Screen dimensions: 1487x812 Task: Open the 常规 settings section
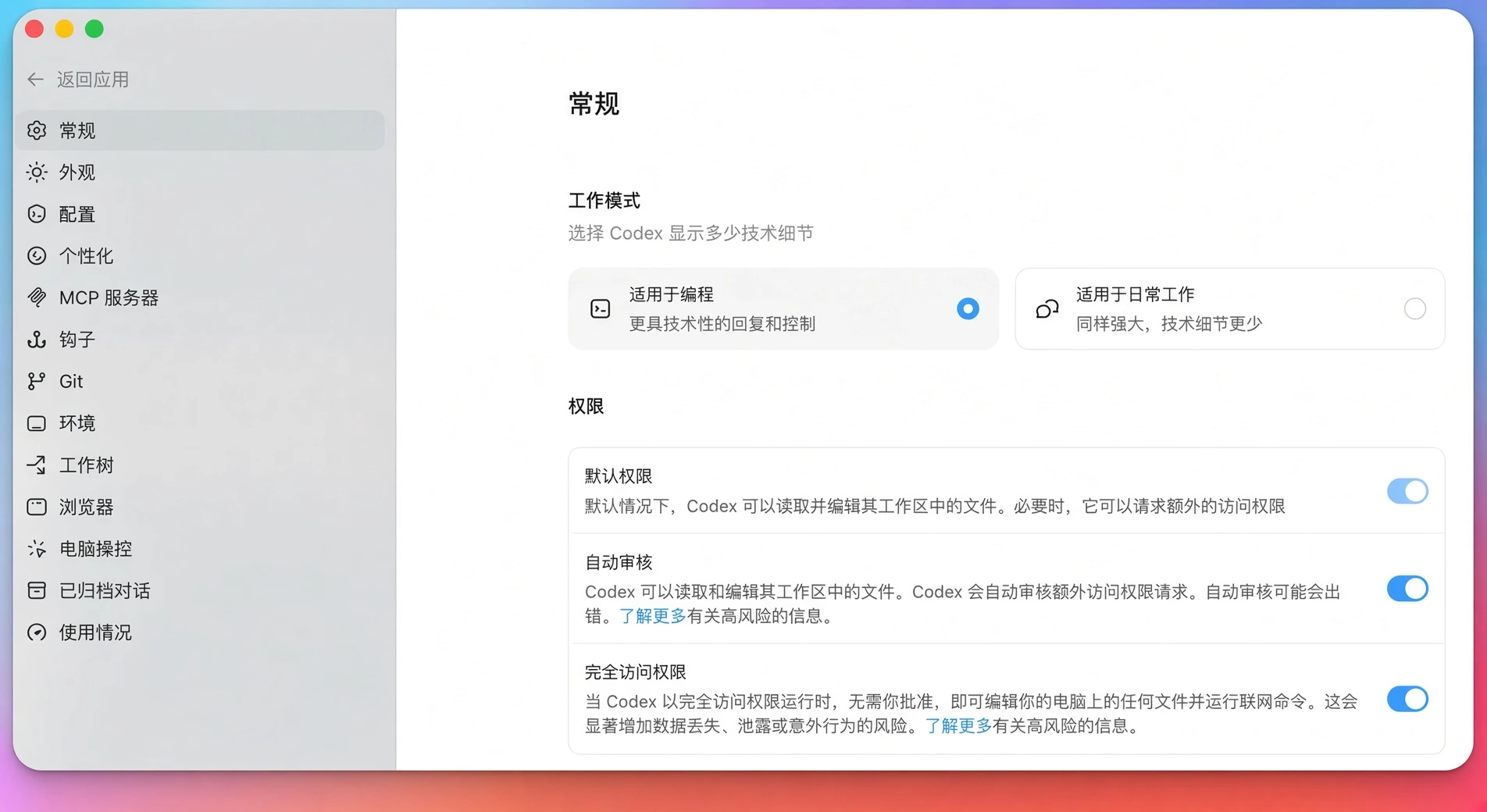point(200,130)
